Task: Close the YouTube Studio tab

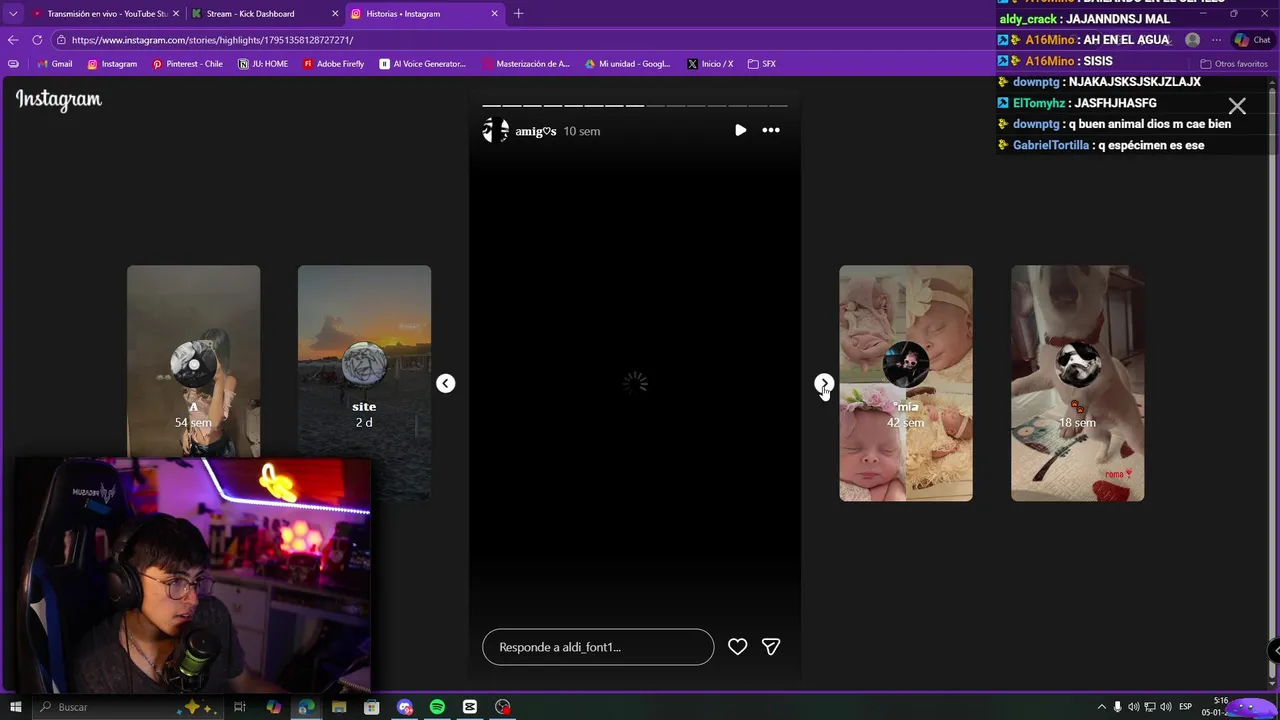Action: pyautogui.click(x=176, y=14)
